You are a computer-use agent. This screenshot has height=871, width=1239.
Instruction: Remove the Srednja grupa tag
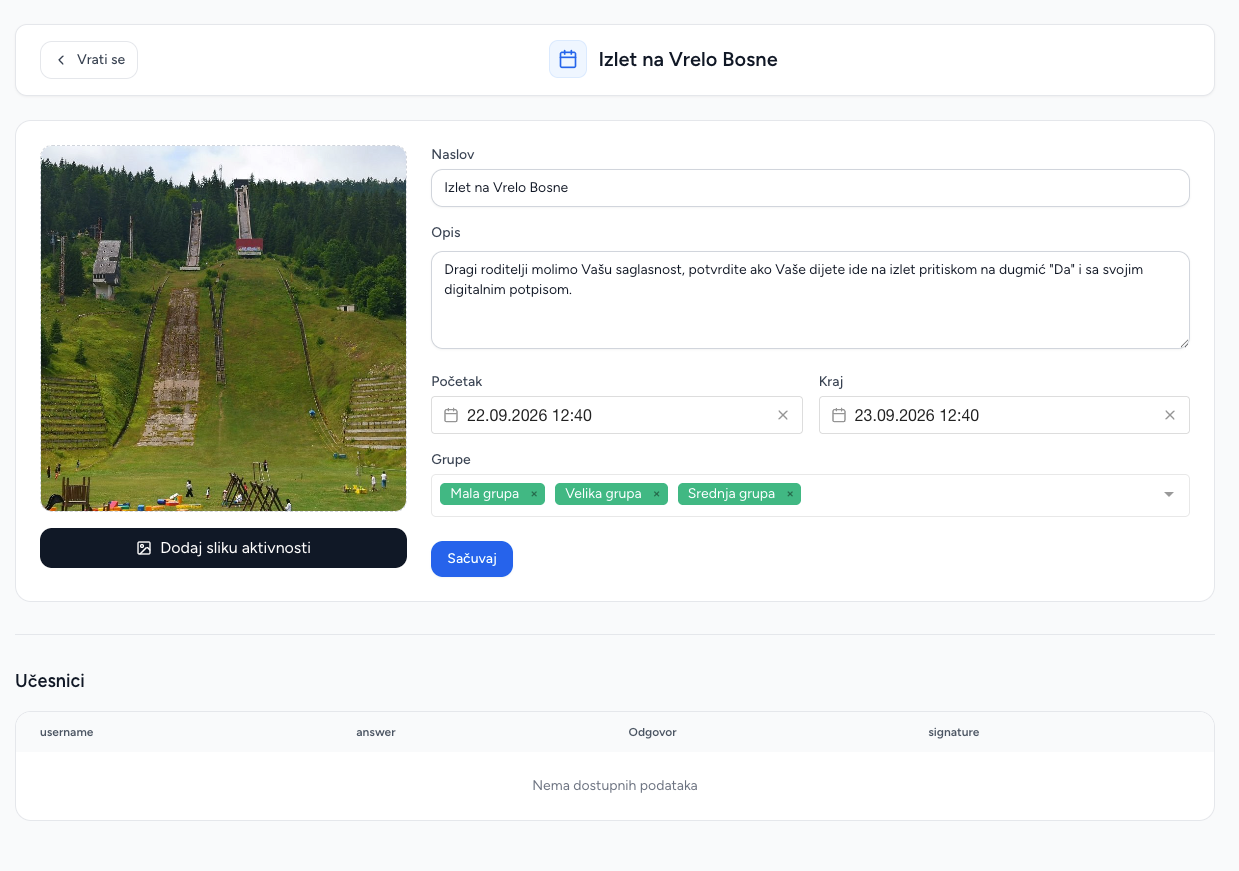point(790,494)
